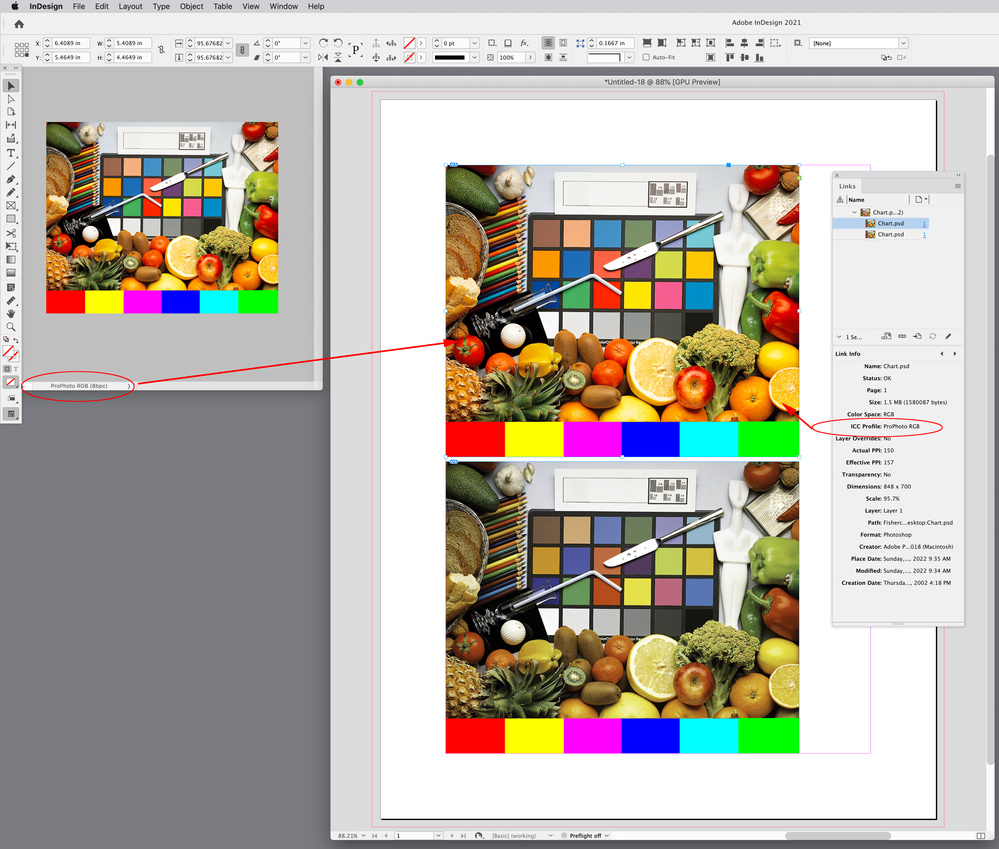Collapse the Chart.p...2) group in Links panel
Viewport: 999px width, 849px height.
(x=854, y=212)
